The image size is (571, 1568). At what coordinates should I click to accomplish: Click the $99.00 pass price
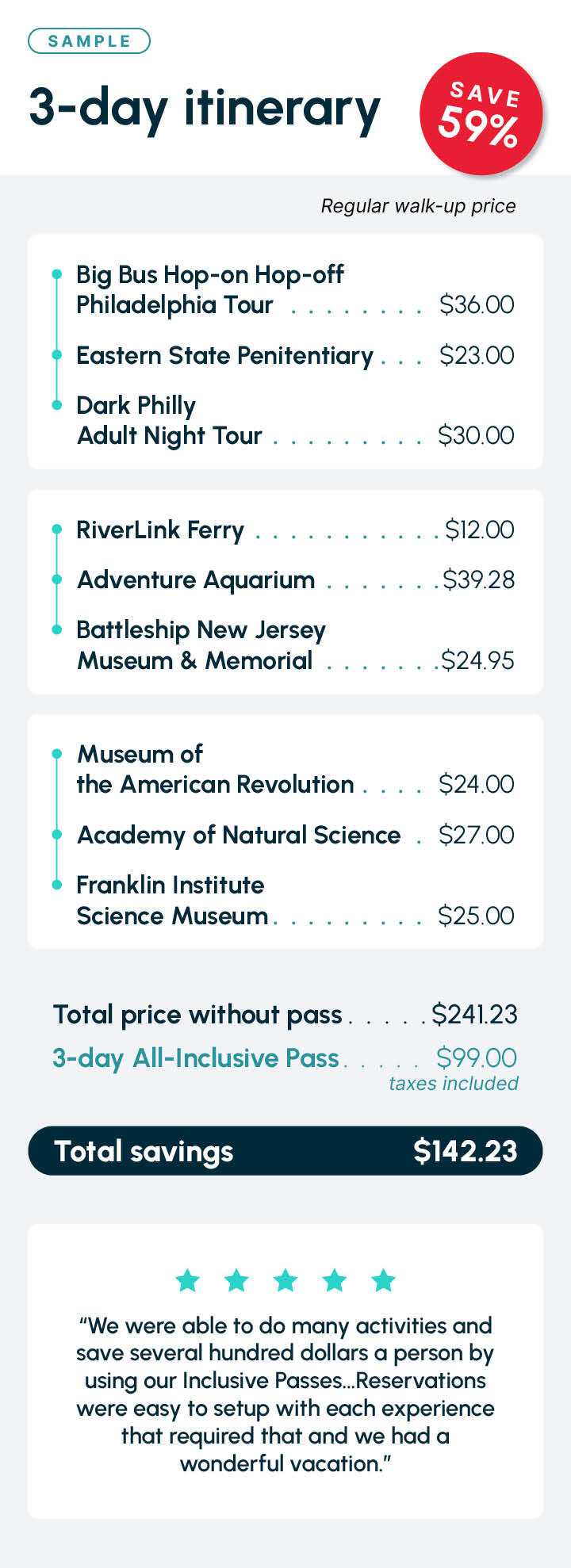point(477,1057)
